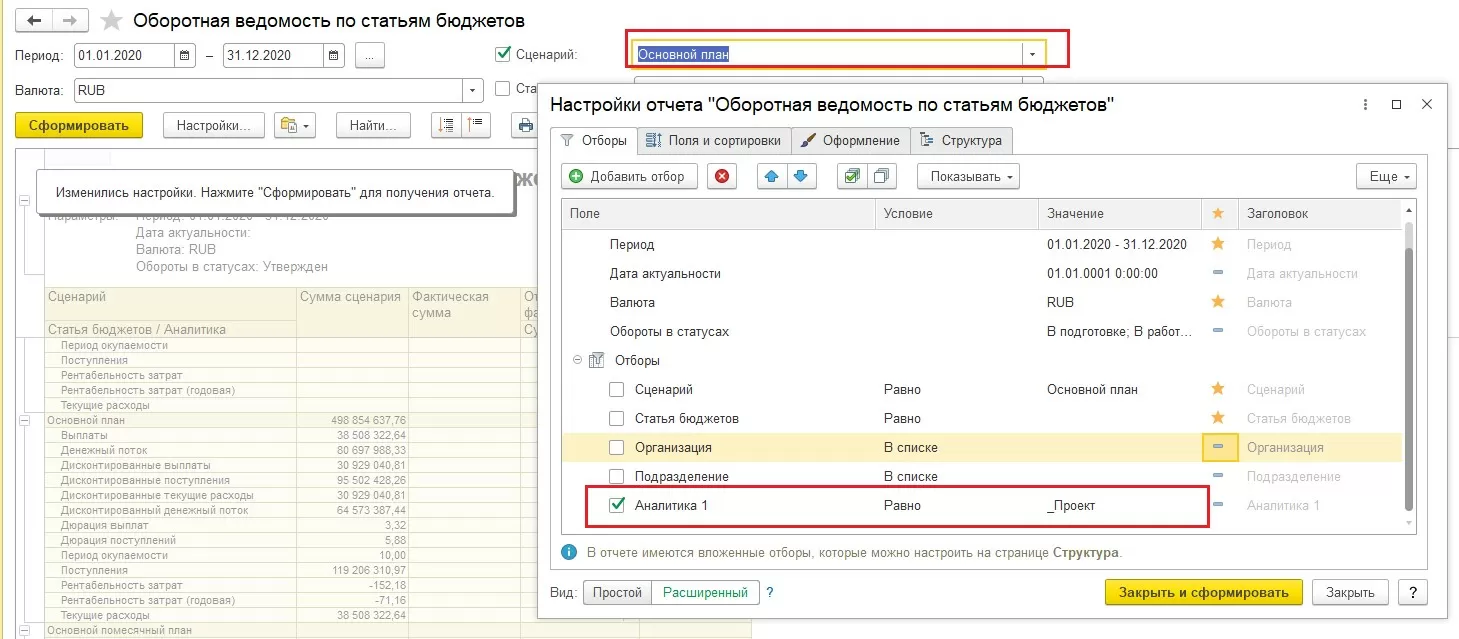This screenshot has width=1459, height=639.
Task: Collapse the Основной помесячный план group
Action: [x=24, y=631]
